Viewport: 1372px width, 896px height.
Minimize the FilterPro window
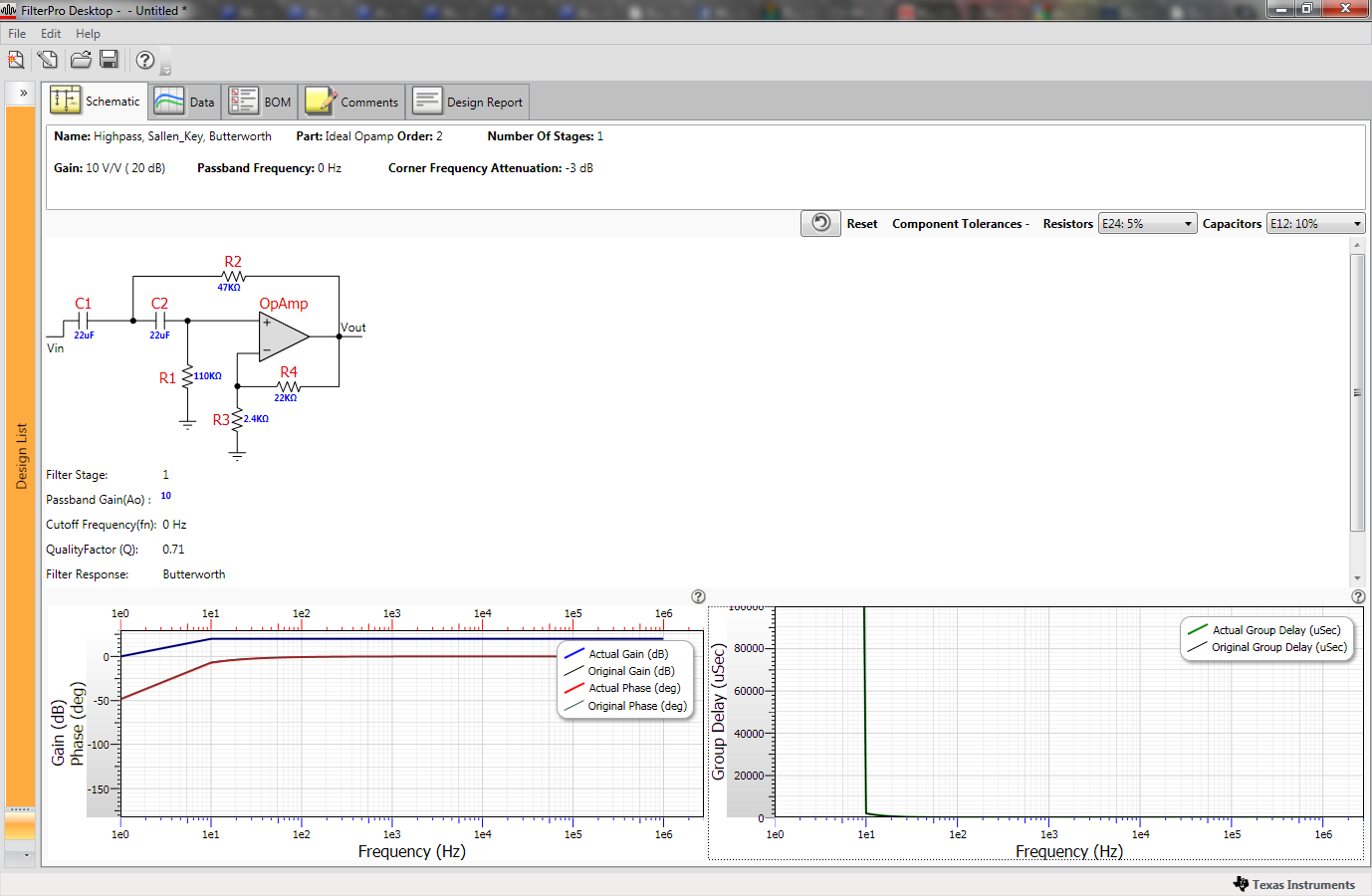click(x=1280, y=9)
